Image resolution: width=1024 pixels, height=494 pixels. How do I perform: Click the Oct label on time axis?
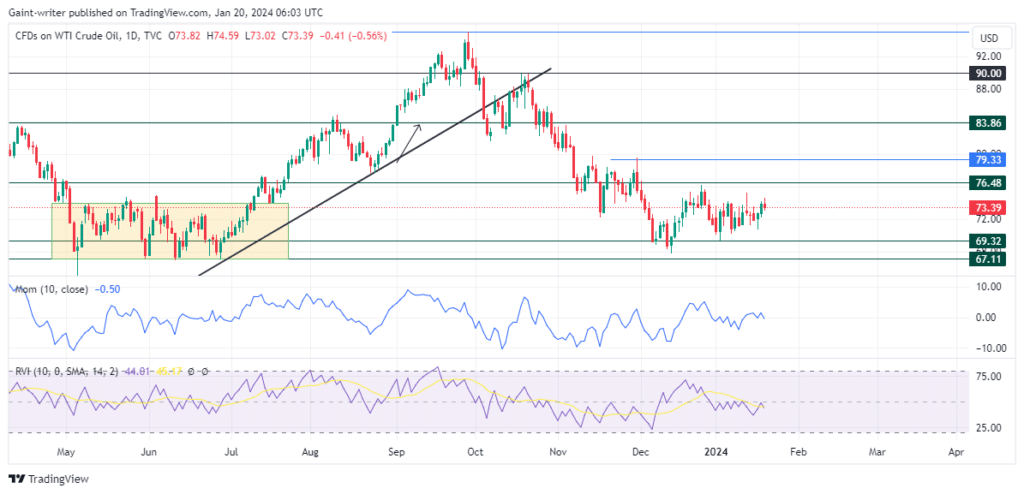[x=477, y=452]
